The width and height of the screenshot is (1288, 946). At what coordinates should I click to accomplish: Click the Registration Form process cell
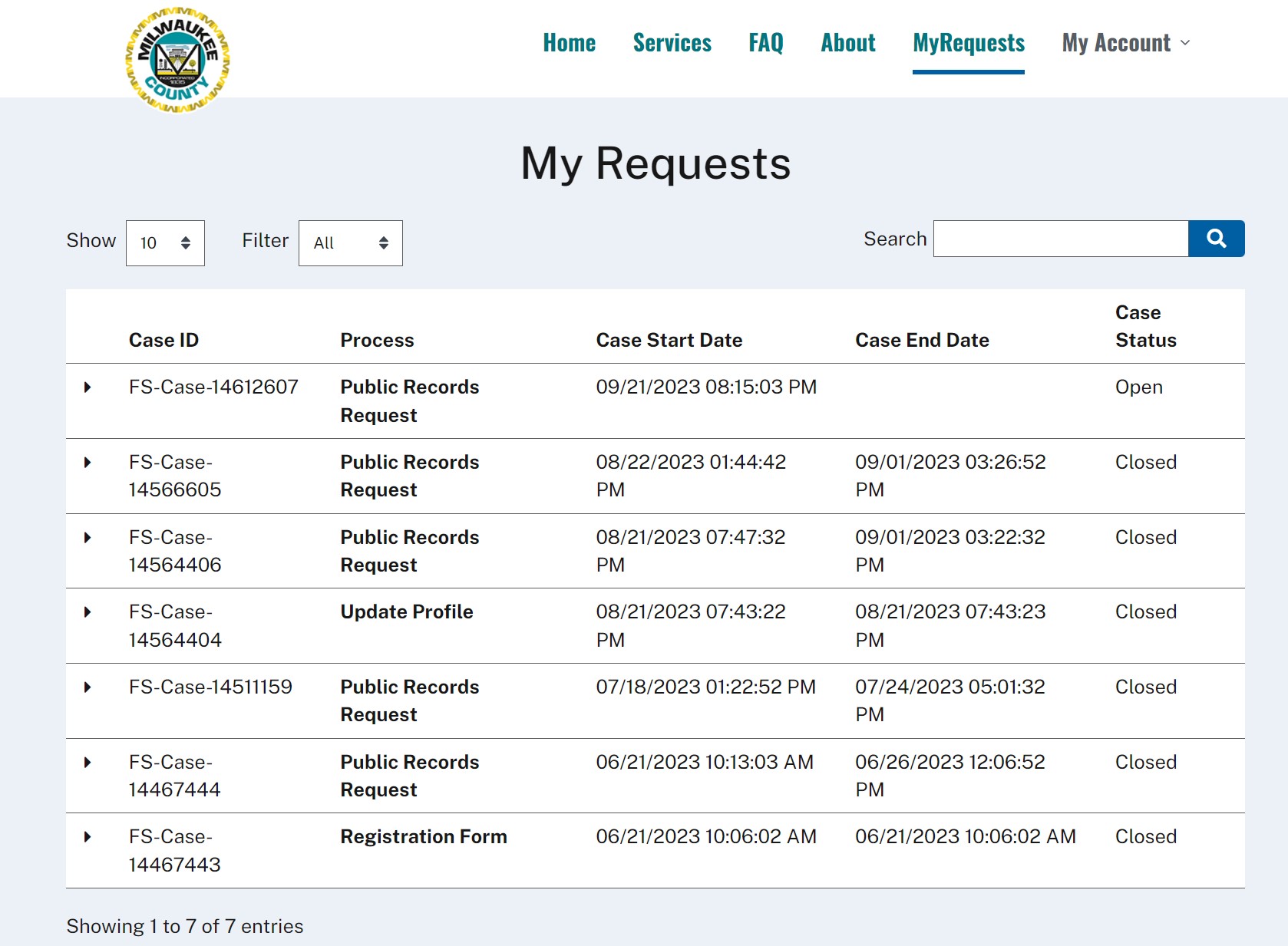tap(424, 837)
